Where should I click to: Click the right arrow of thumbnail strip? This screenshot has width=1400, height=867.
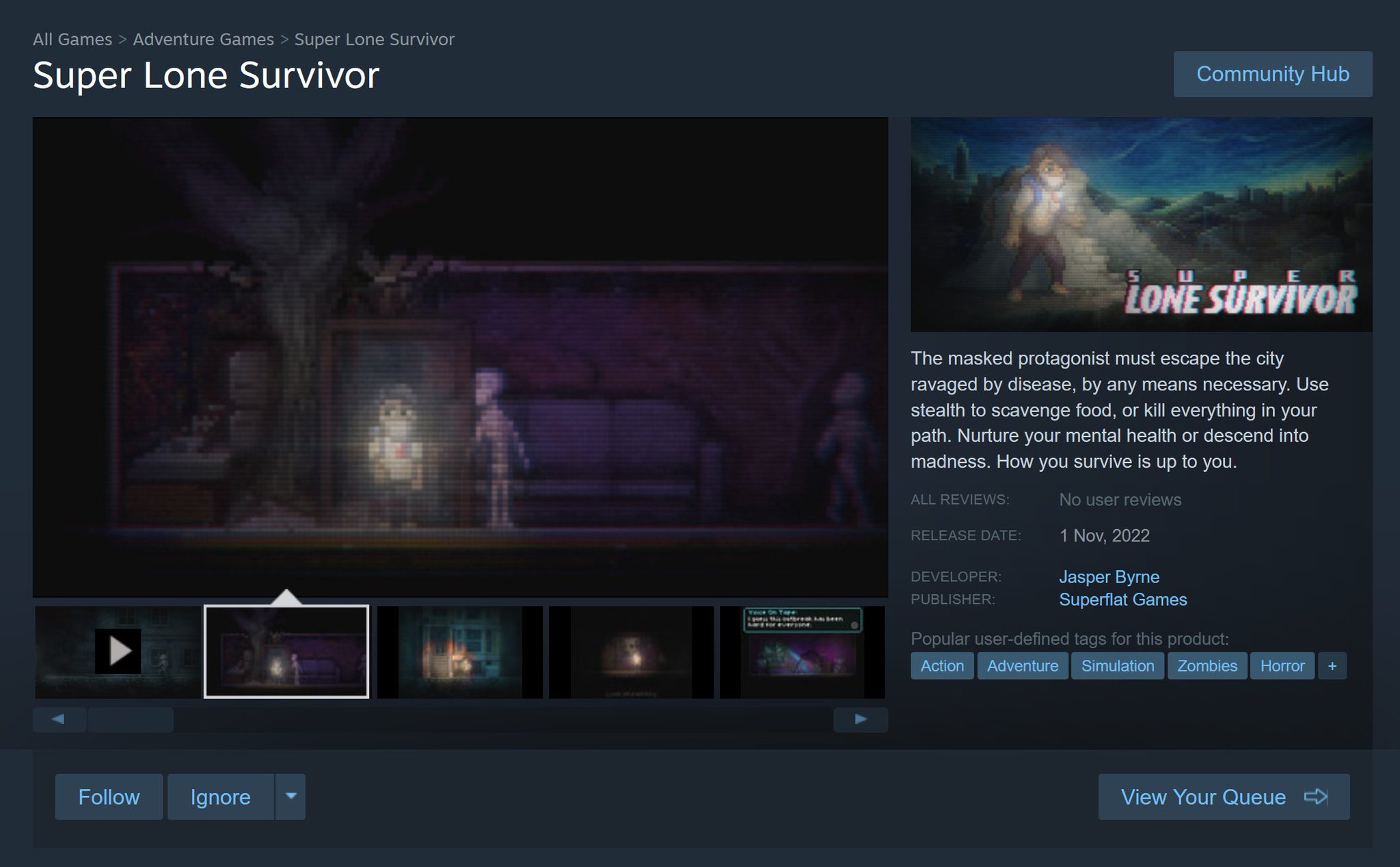coord(861,719)
